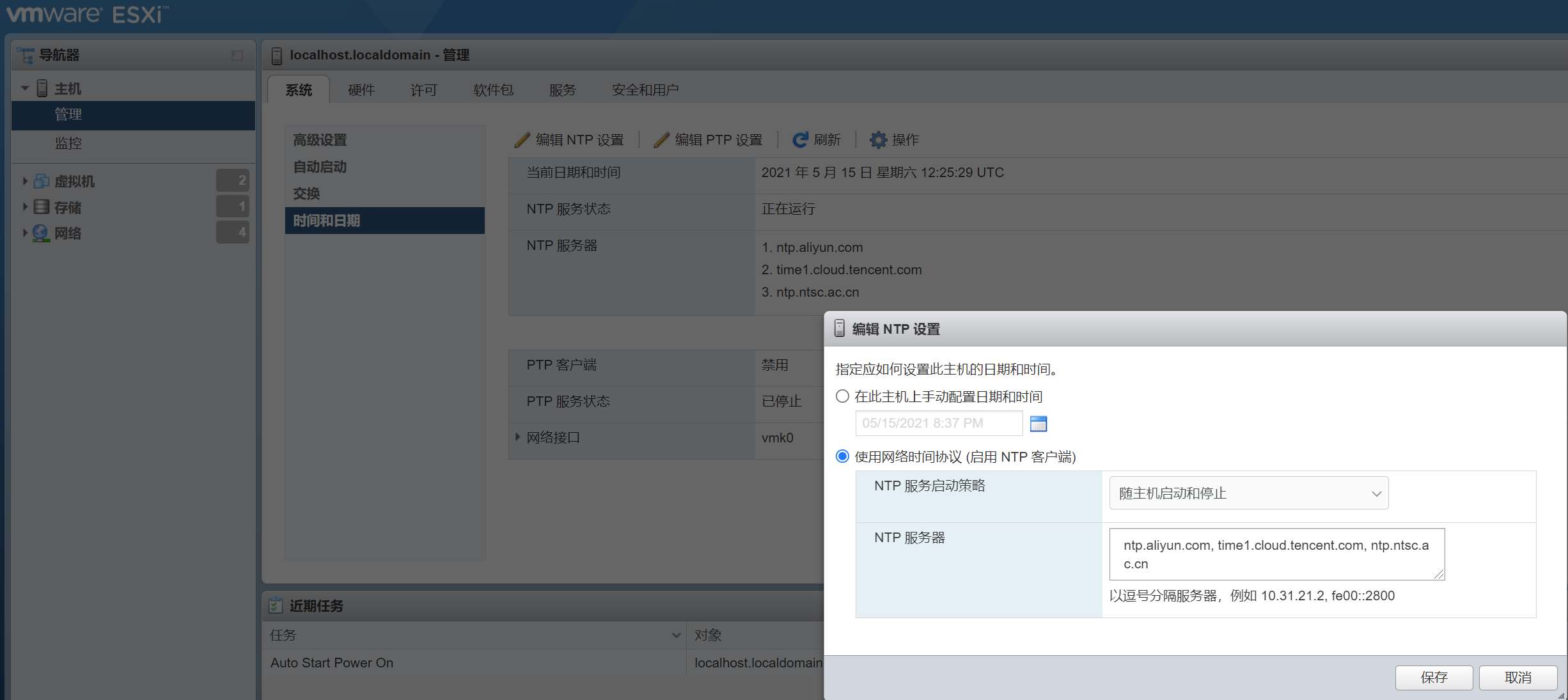Click the pencil icon for Edit PTP settings

[x=662, y=139]
